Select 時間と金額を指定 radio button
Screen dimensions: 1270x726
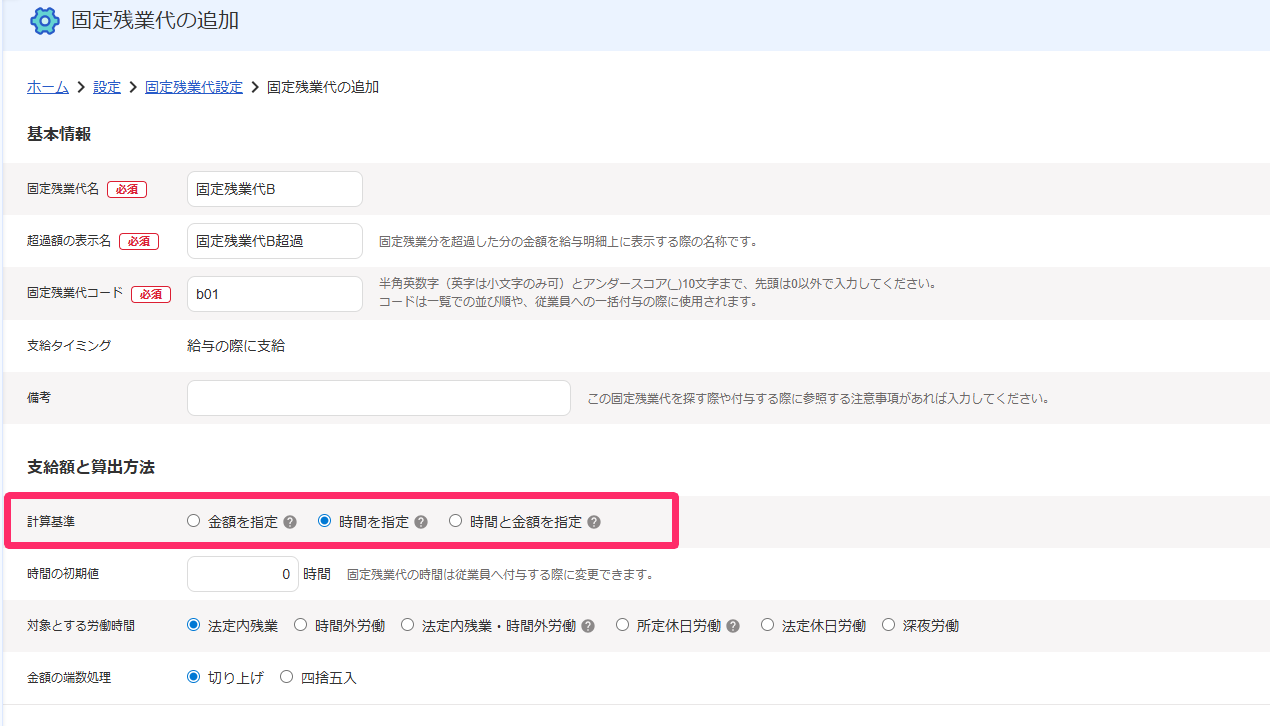pos(455,521)
